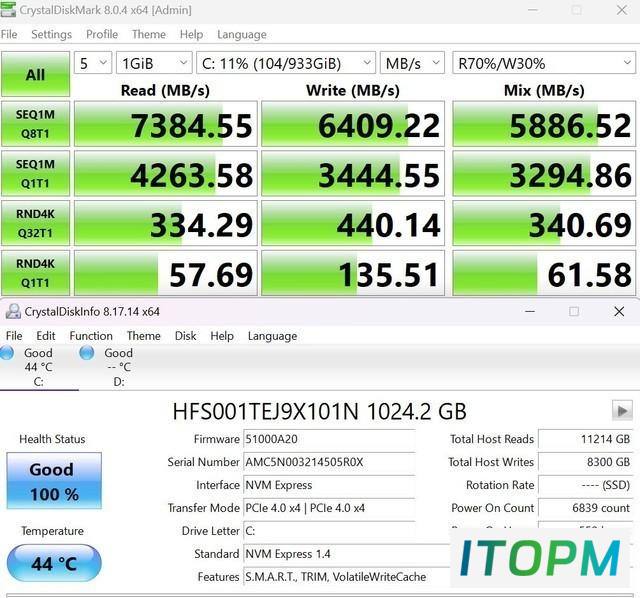
Task: Open CrystalDiskInfo Edit menu
Action: [46, 336]
